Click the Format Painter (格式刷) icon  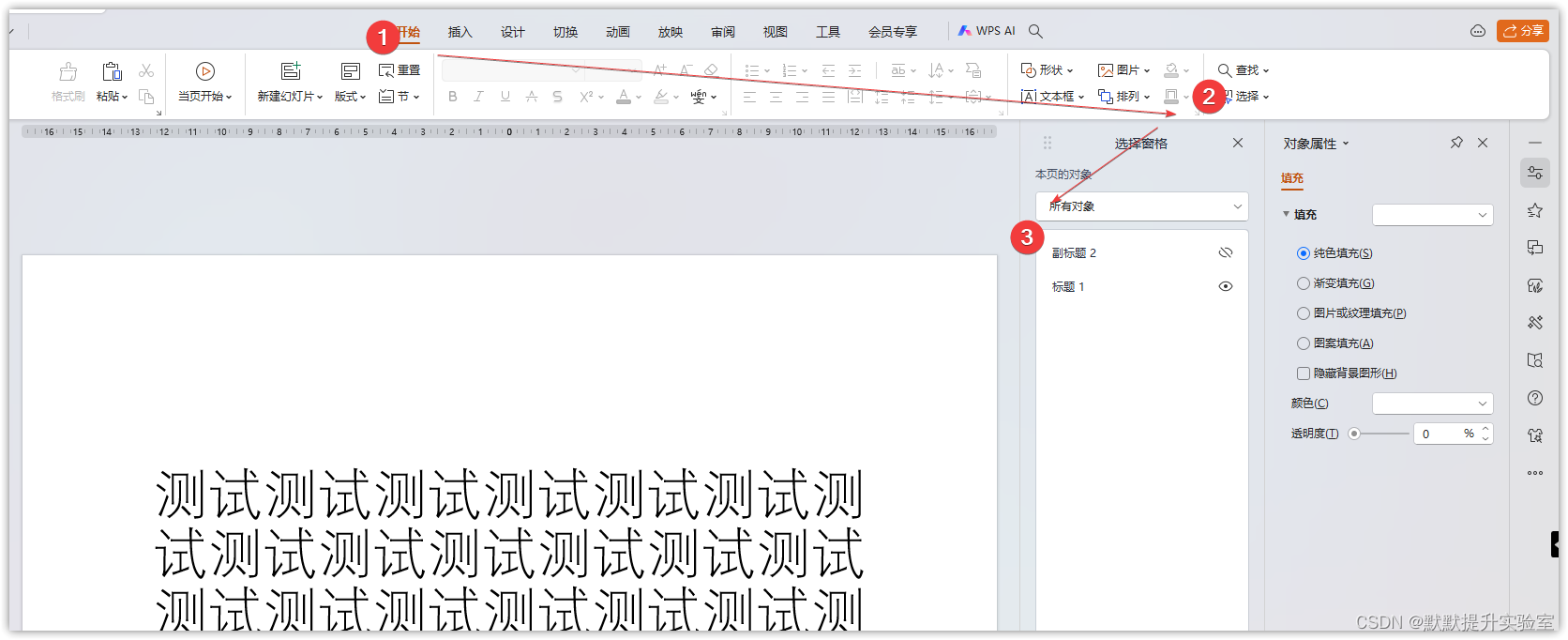point(68,72)
